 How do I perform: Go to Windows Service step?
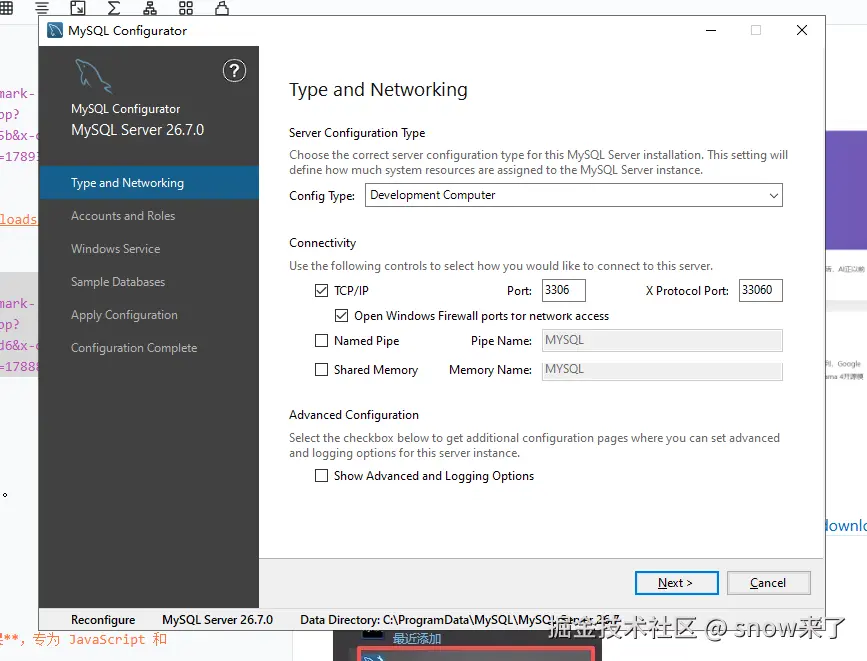(116, 249)
